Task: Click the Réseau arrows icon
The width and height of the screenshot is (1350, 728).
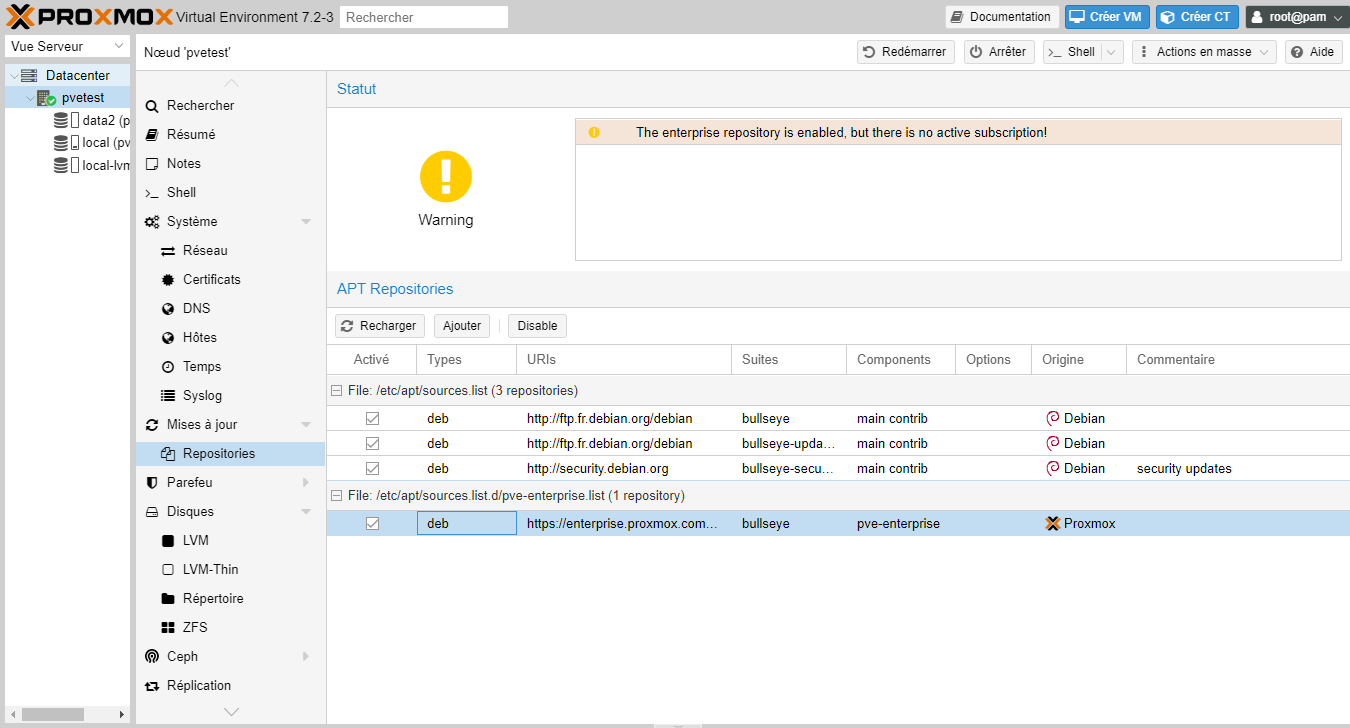Action: [168, 251]
